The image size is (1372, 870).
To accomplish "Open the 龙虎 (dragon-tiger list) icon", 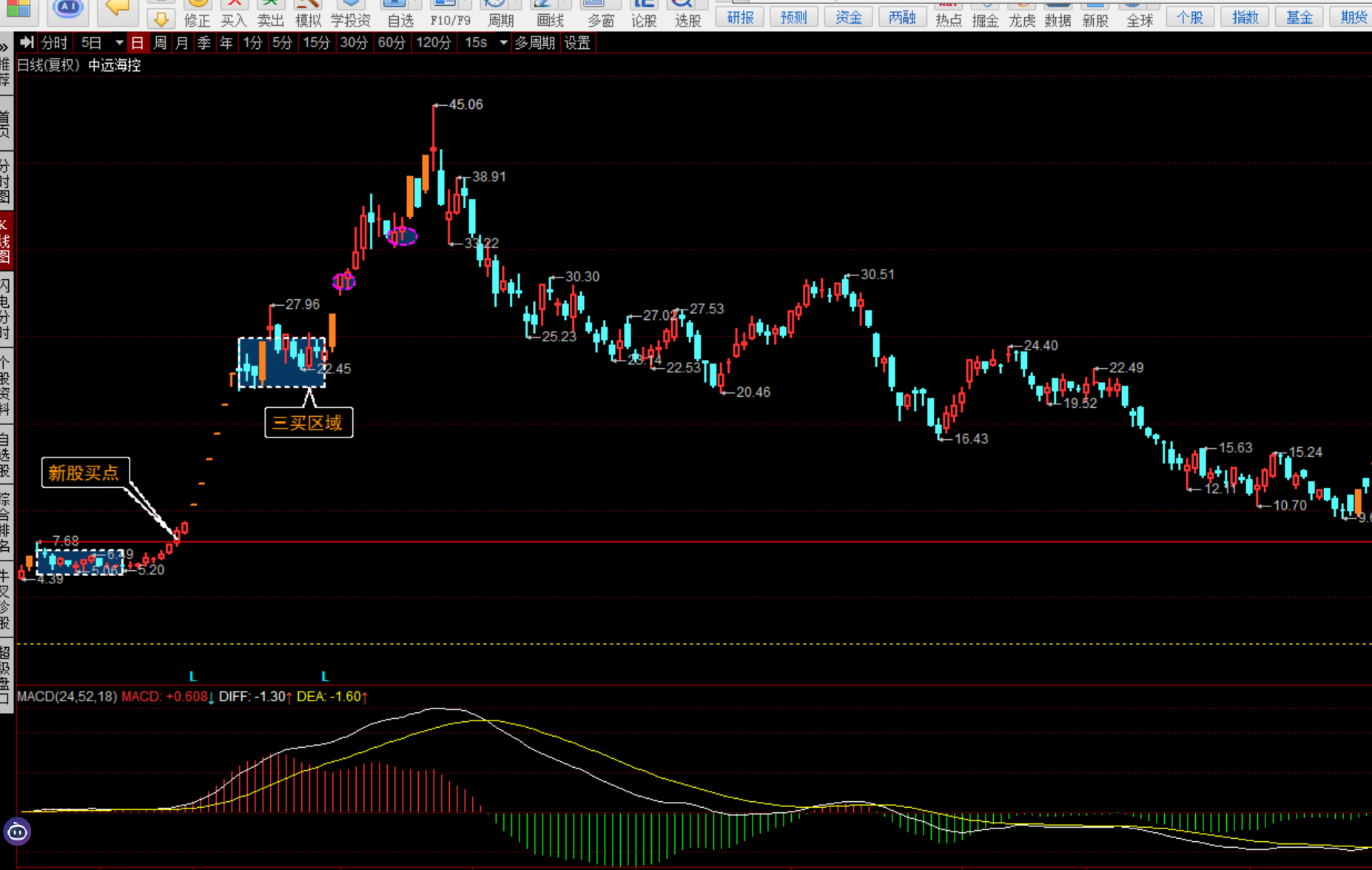I will [x=1022, y=14].
